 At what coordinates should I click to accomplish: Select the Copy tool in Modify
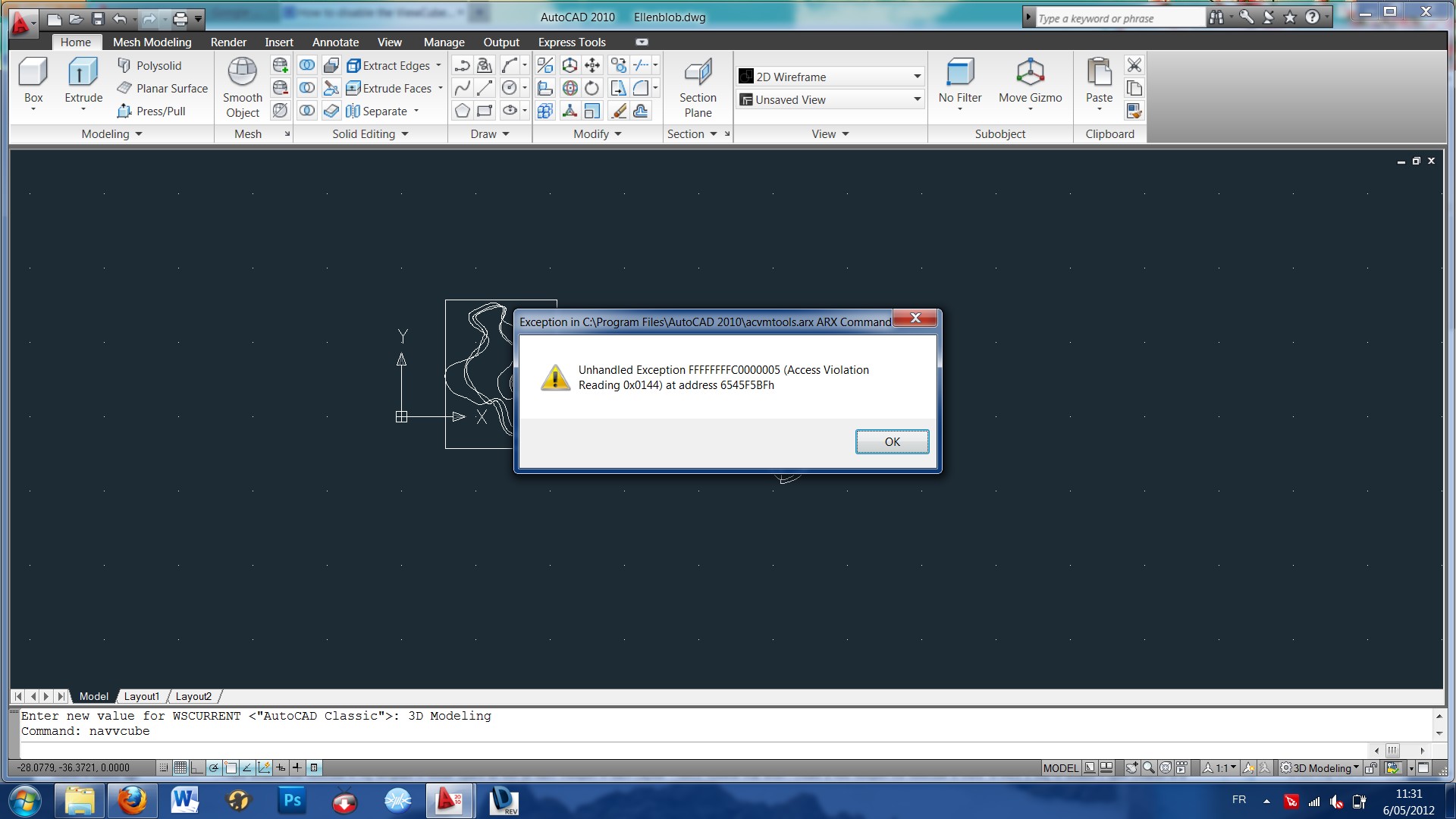(x=619, y=65)
